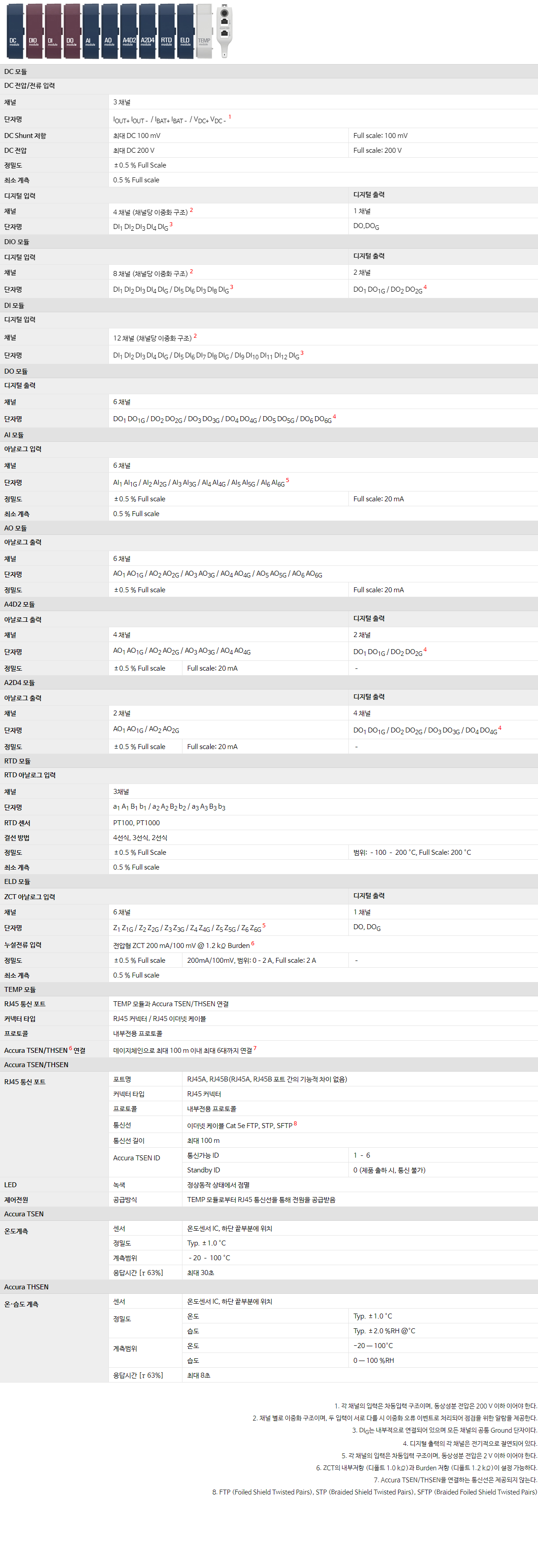The height and width of the screenshot is (1568, 538).
Task: Click the 'DC 모듈' section header
Action: tap(269, 71)
